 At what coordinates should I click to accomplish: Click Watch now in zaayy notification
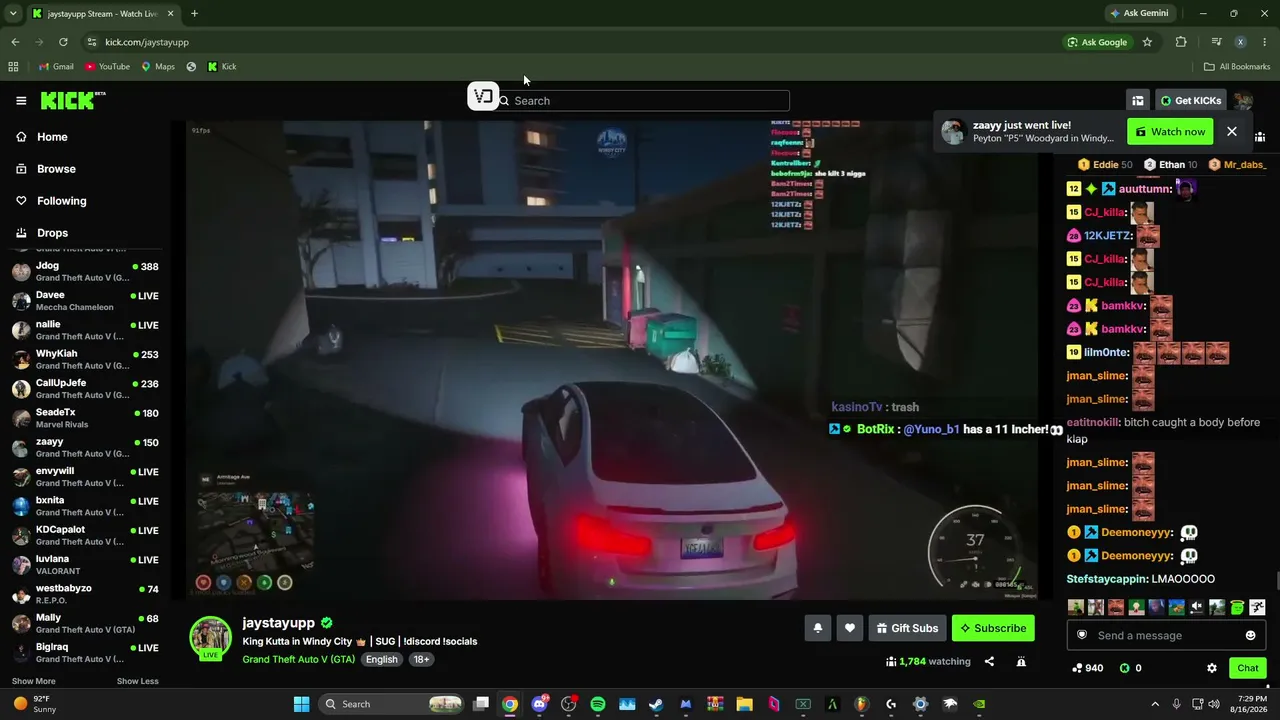click(x=1170, y=132)
